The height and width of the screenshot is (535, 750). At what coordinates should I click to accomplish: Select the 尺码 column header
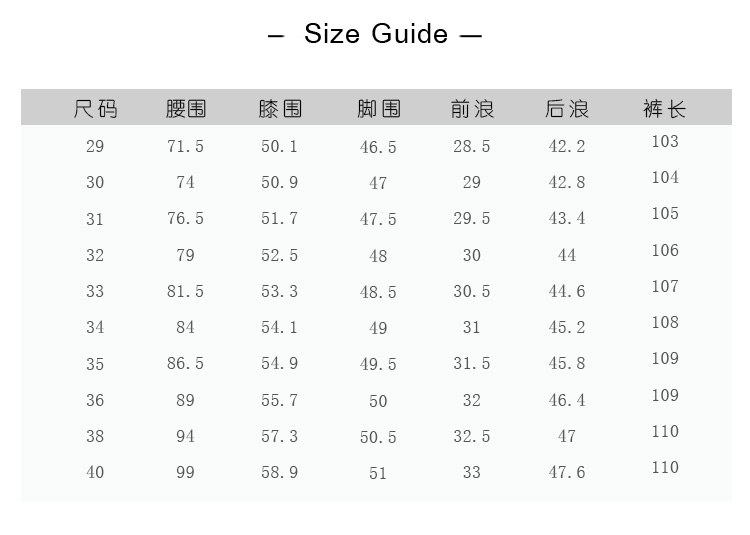95,108
